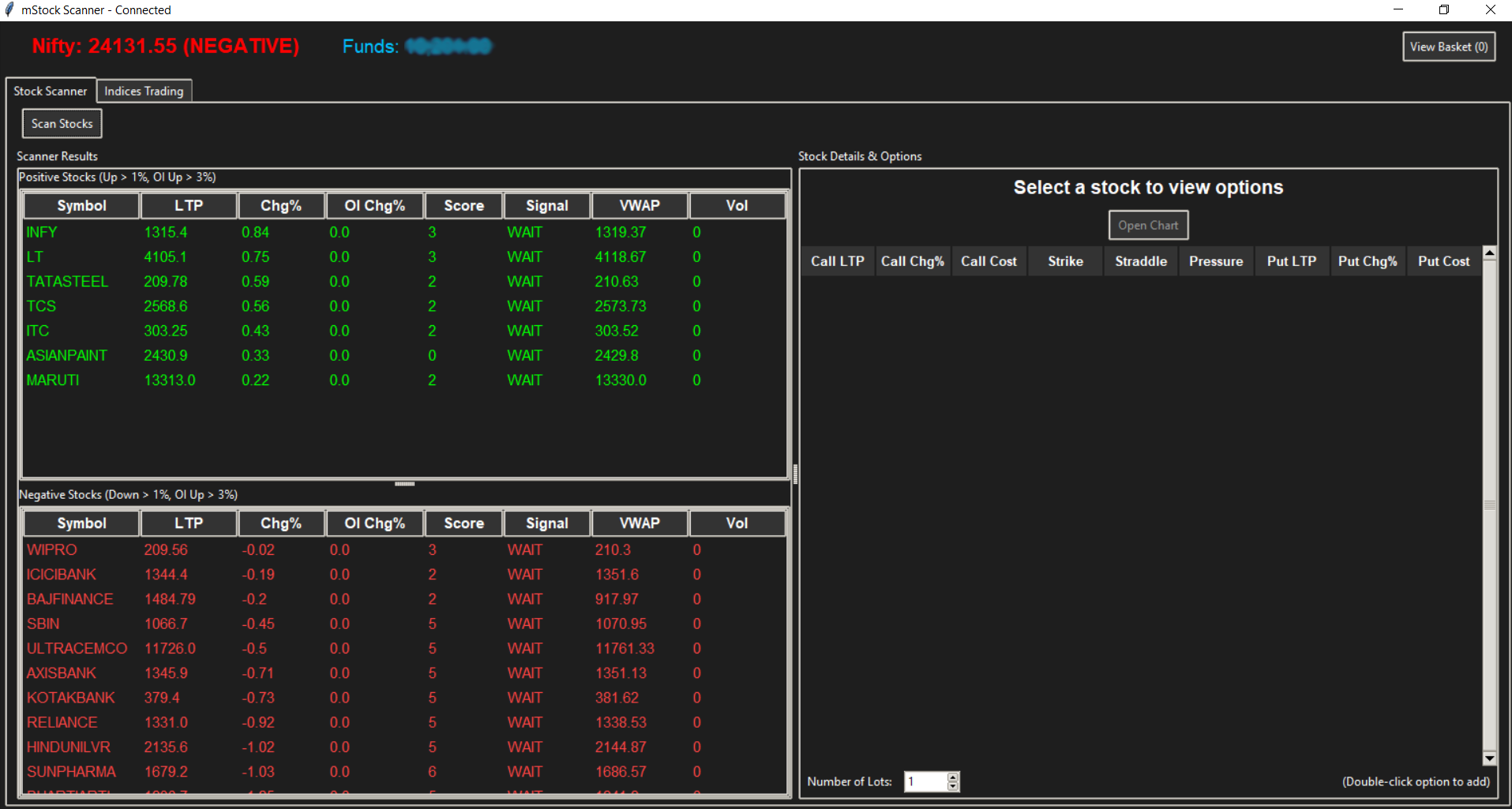Image resolution: width=1512 pixels, height=809 pixels.
Task: Open the View Basket button
Action: (x=1448, y=47)
